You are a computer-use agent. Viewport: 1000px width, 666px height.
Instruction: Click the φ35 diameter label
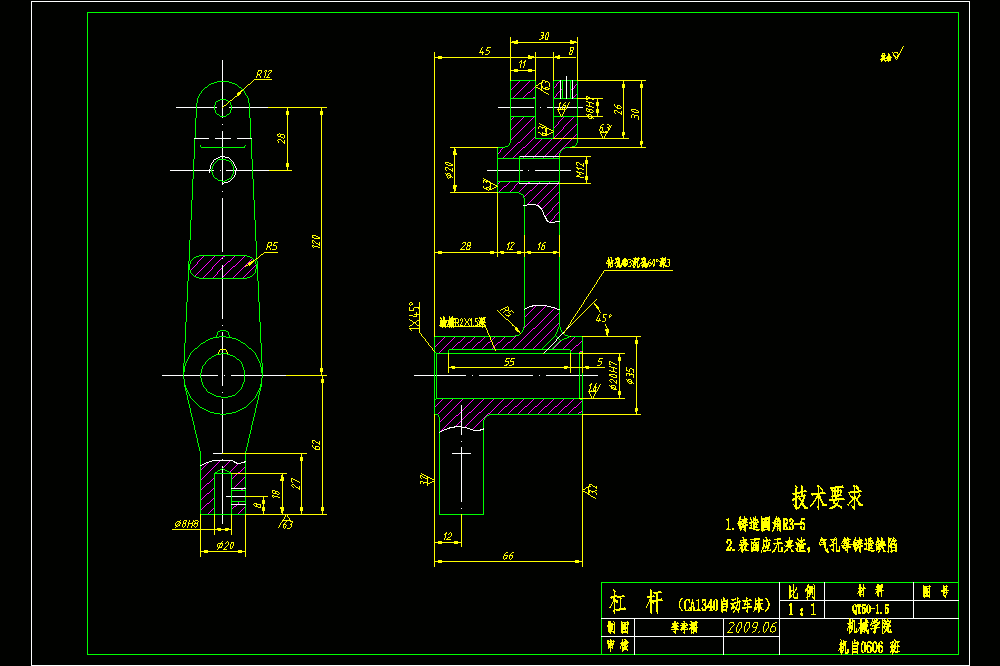tap(630, 375)
